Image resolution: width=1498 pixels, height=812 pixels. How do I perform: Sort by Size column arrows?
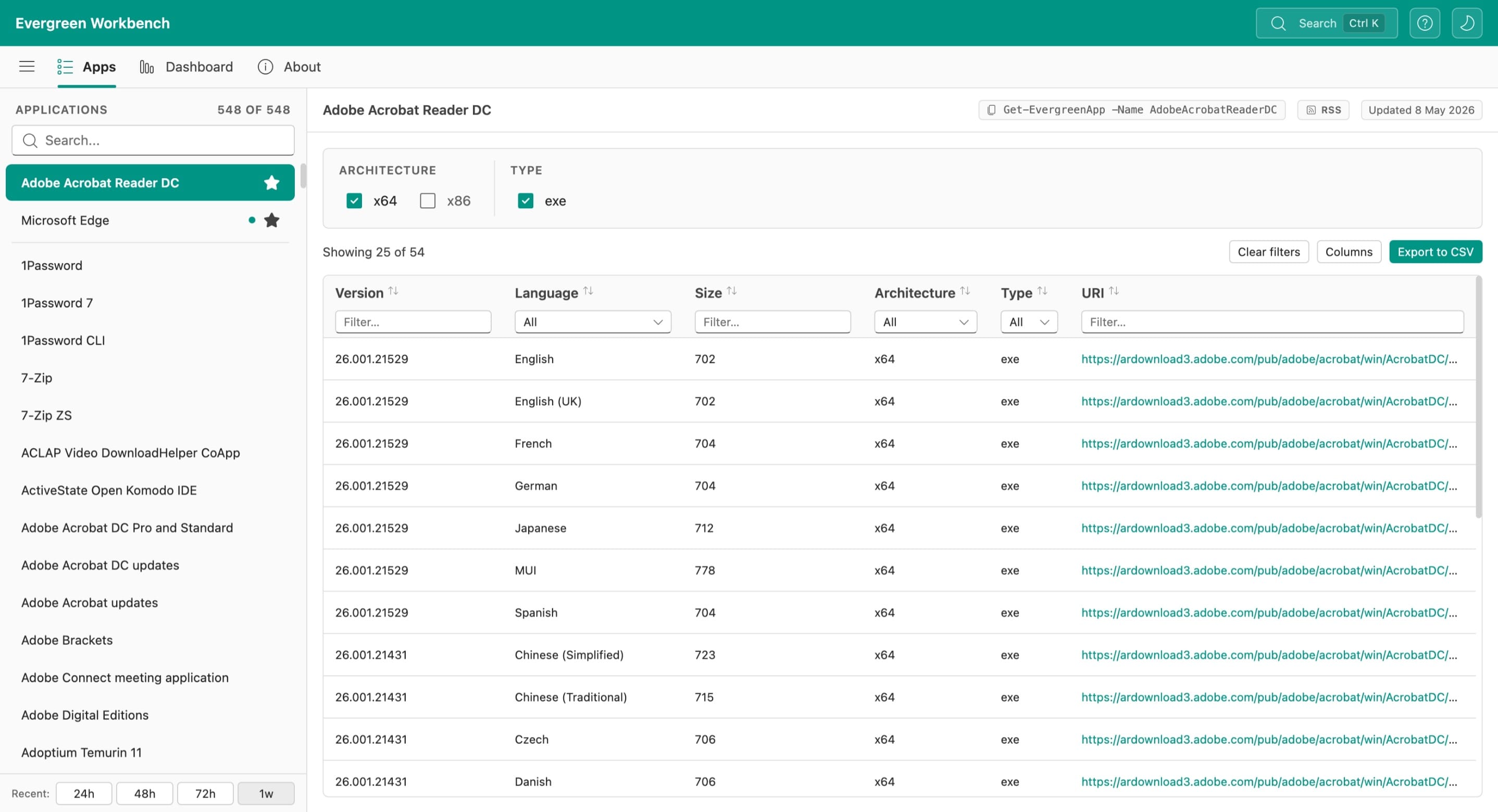coord(732,291)
